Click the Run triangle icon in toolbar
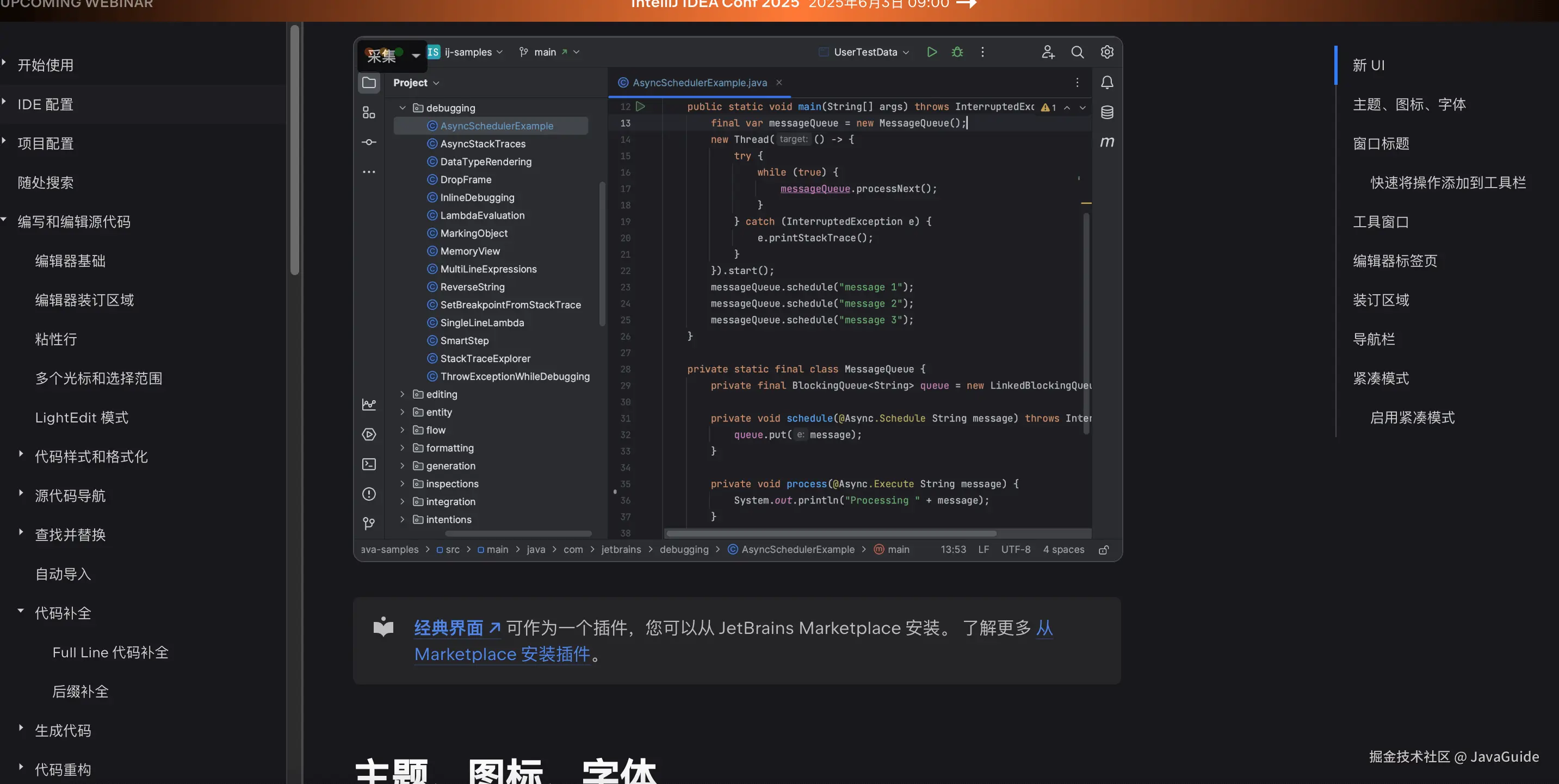Screen dimensions: 1559x784 click(932, 52)
